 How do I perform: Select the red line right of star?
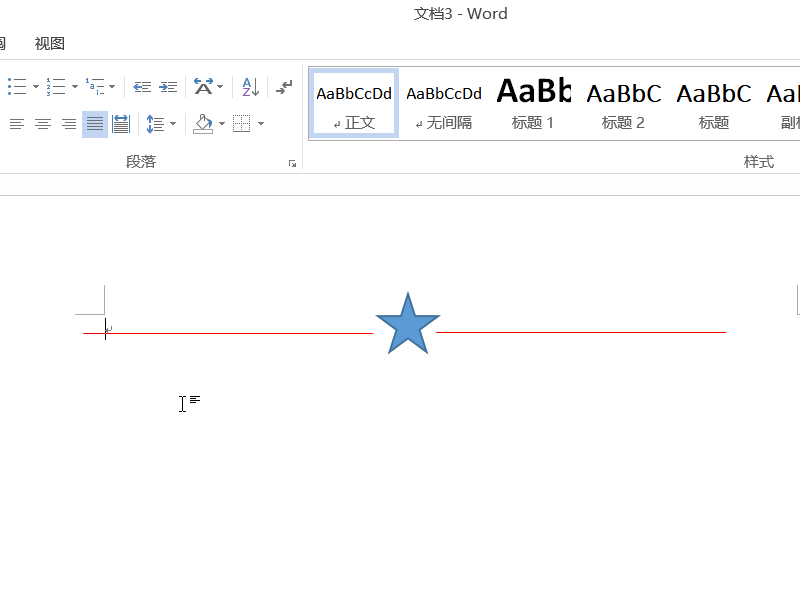point(581,333)
